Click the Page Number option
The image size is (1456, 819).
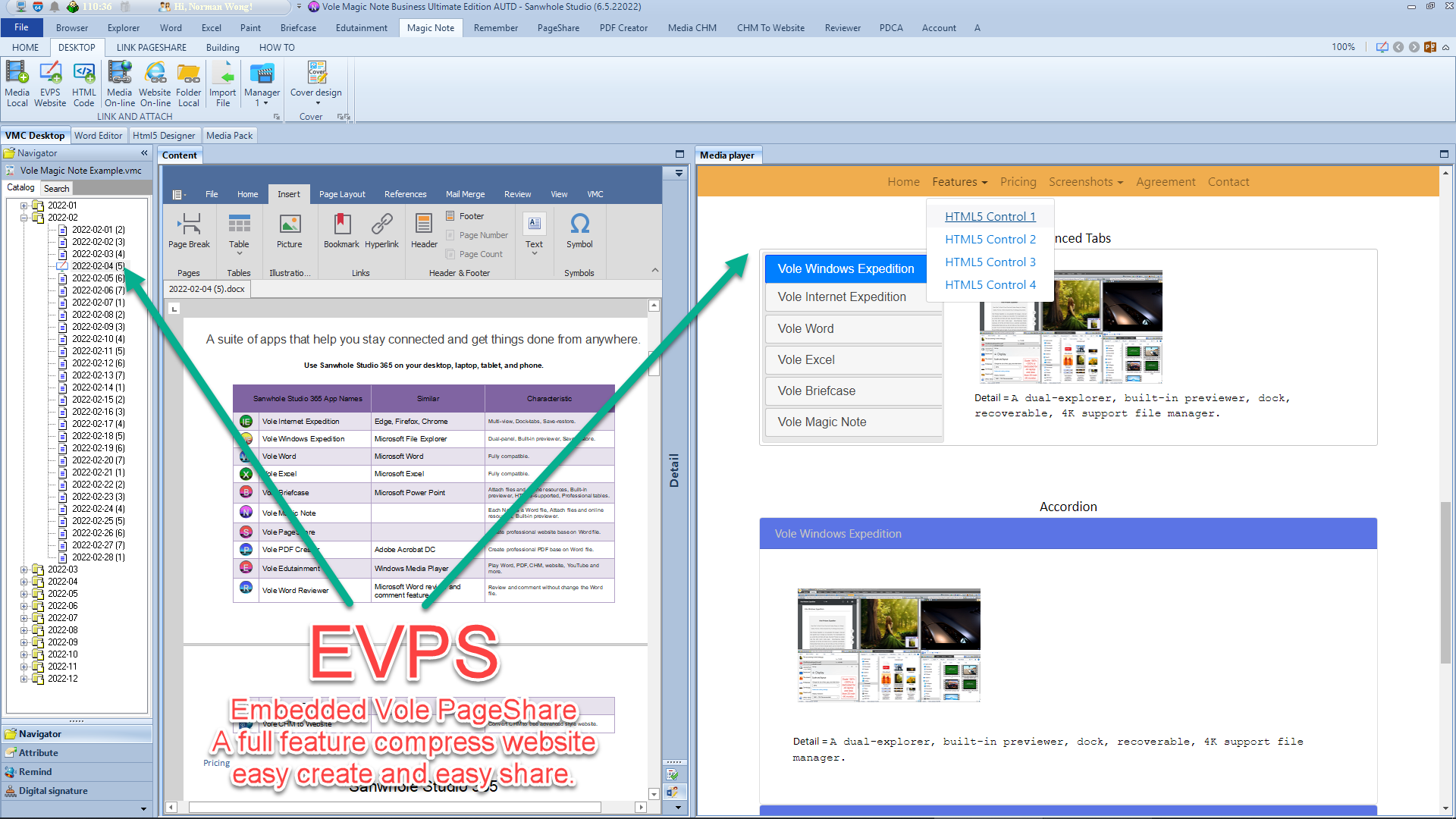[477, 235]
